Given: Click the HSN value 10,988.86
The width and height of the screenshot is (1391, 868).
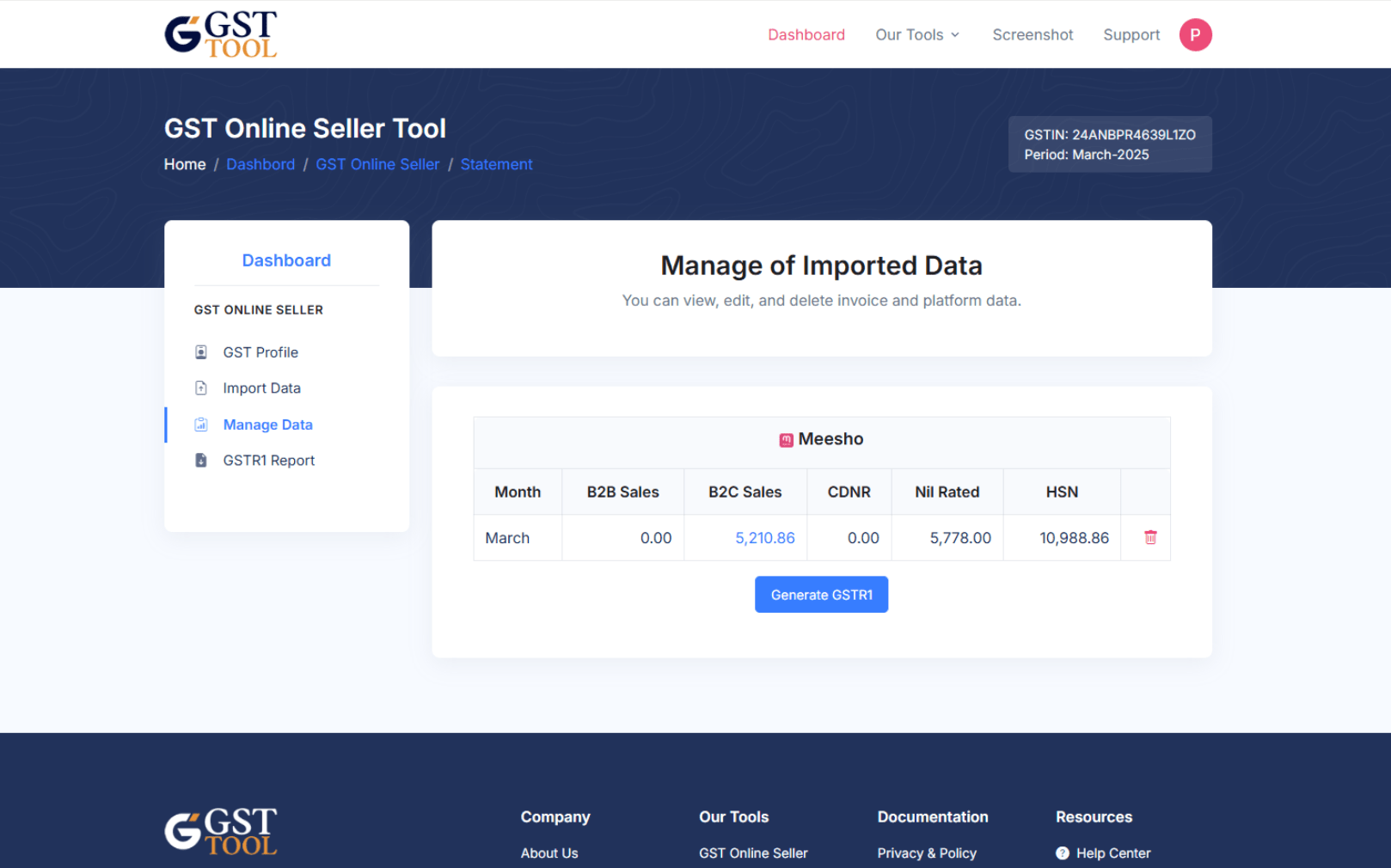Looking at the screenshot, I should click(1074, 538).
